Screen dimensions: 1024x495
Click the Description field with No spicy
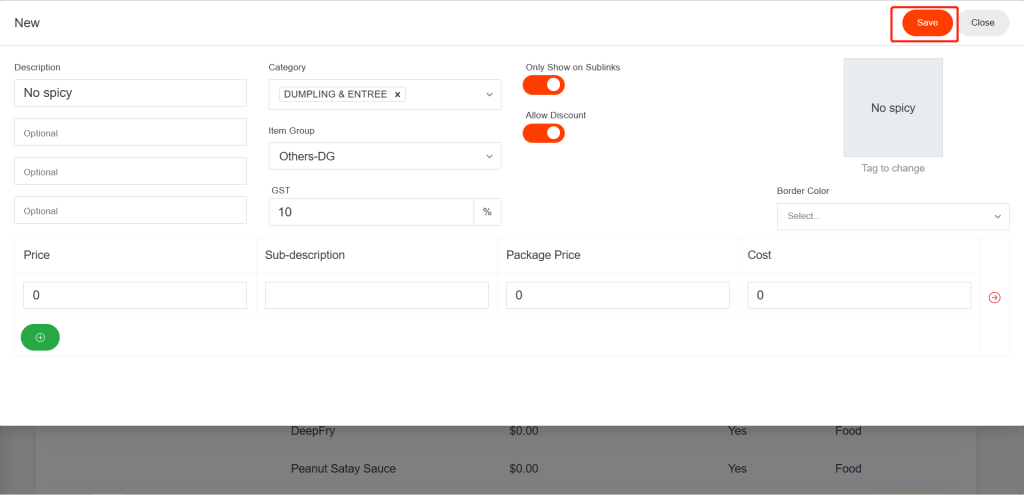130,93
